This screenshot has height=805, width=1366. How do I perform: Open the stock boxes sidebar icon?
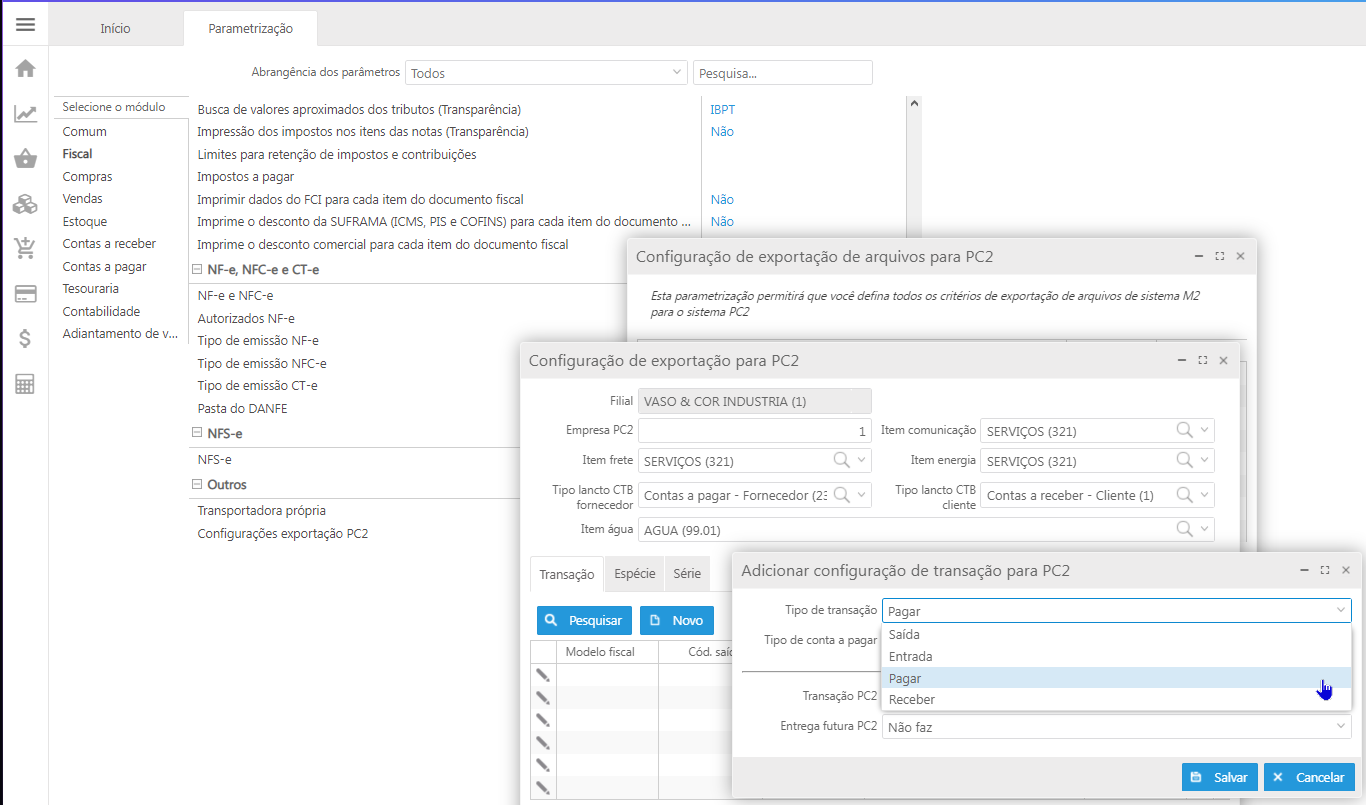pos(25,204)
